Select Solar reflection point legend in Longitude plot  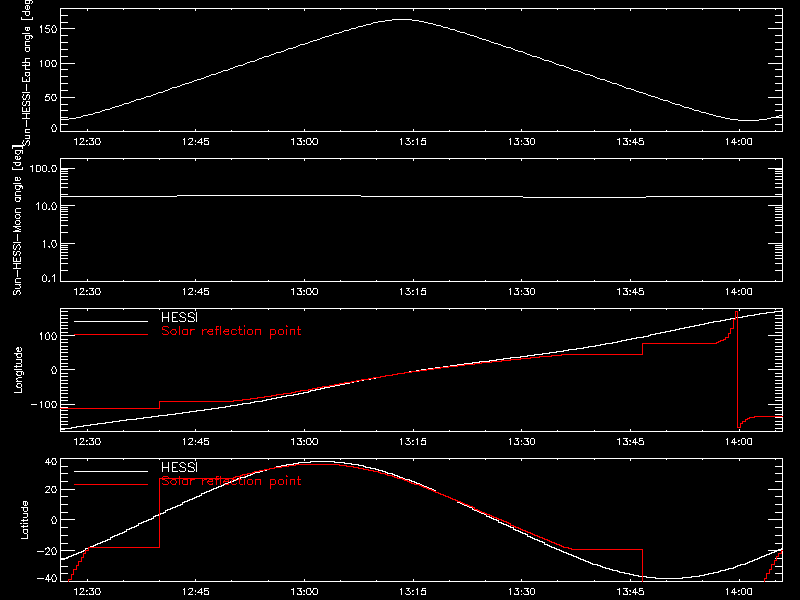coord(231,331)
